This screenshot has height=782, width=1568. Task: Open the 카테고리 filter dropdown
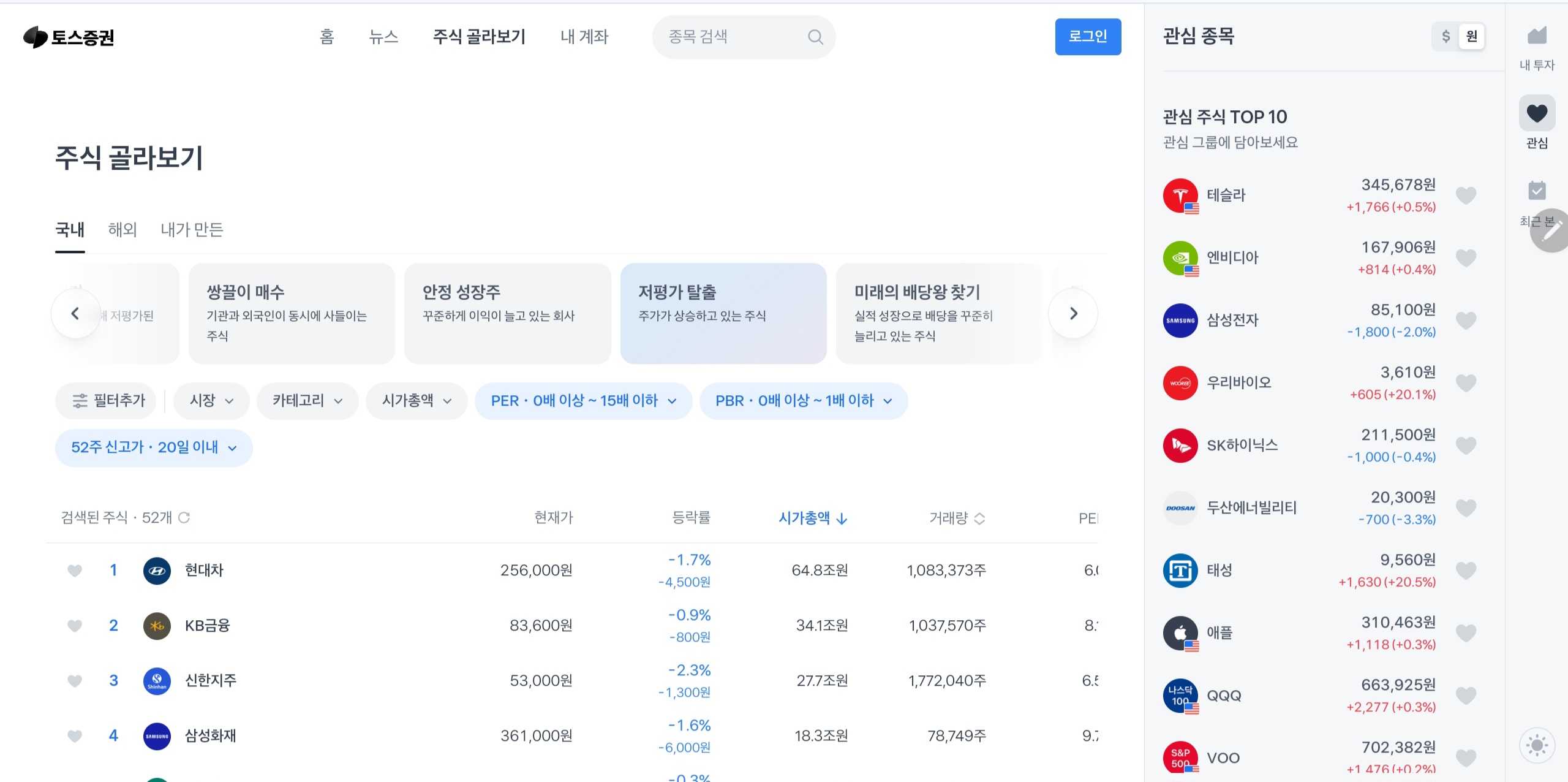coord(307,401)
